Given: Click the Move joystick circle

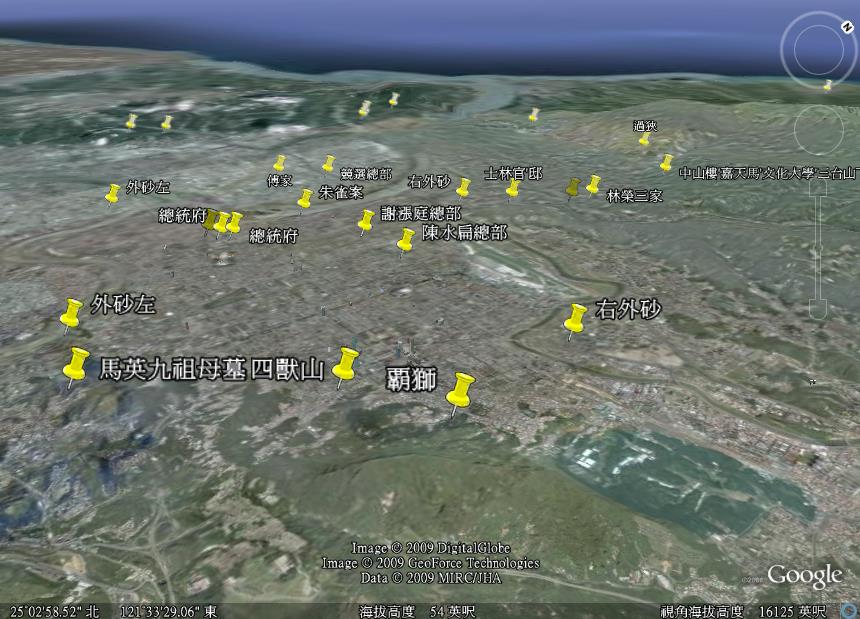Looking at the screenshot, I should point(819,131).
